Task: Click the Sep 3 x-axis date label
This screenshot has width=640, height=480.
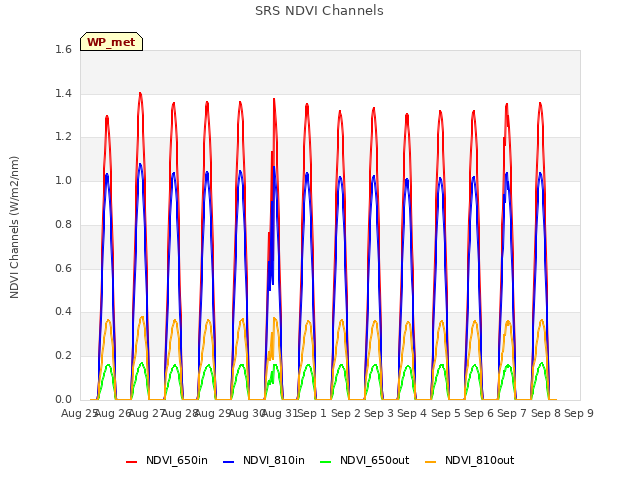Action: [x=379, y=413]
